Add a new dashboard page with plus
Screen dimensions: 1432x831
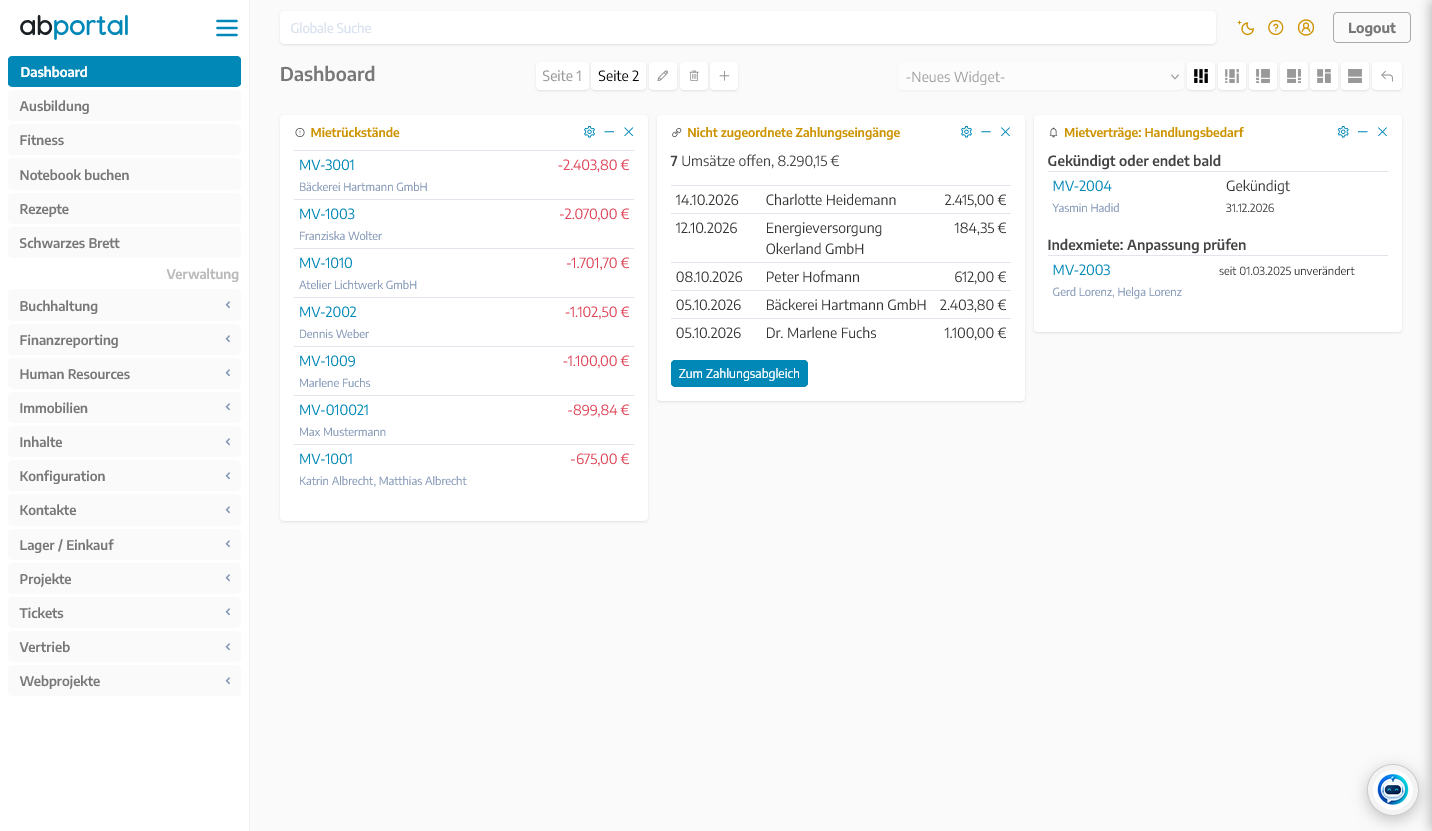(725, 76)
